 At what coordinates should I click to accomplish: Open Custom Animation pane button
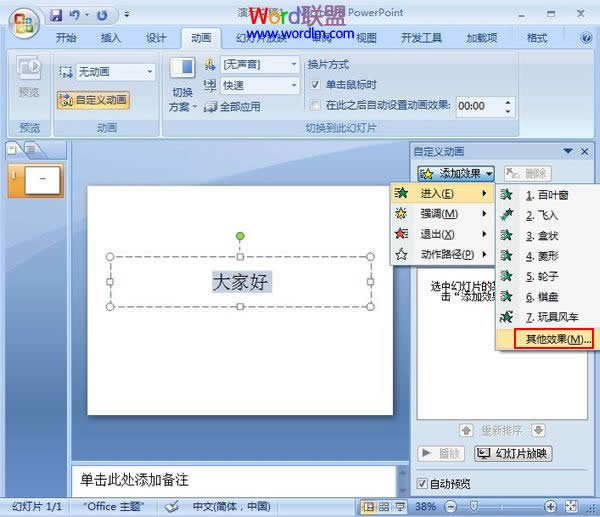tap(93, 100)
